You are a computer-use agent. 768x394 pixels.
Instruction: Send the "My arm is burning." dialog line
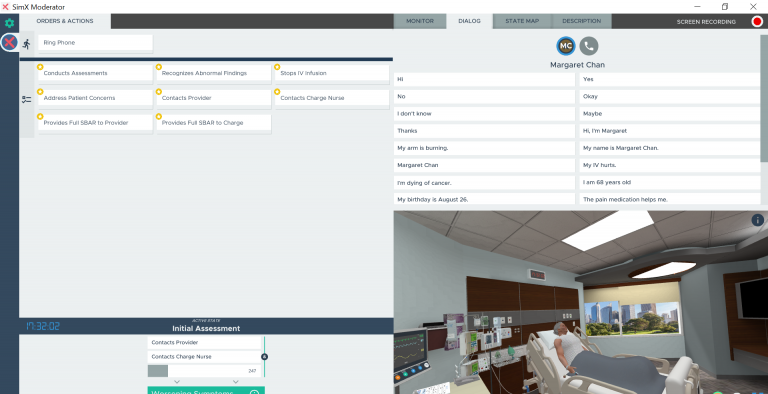tap(484, 148)
